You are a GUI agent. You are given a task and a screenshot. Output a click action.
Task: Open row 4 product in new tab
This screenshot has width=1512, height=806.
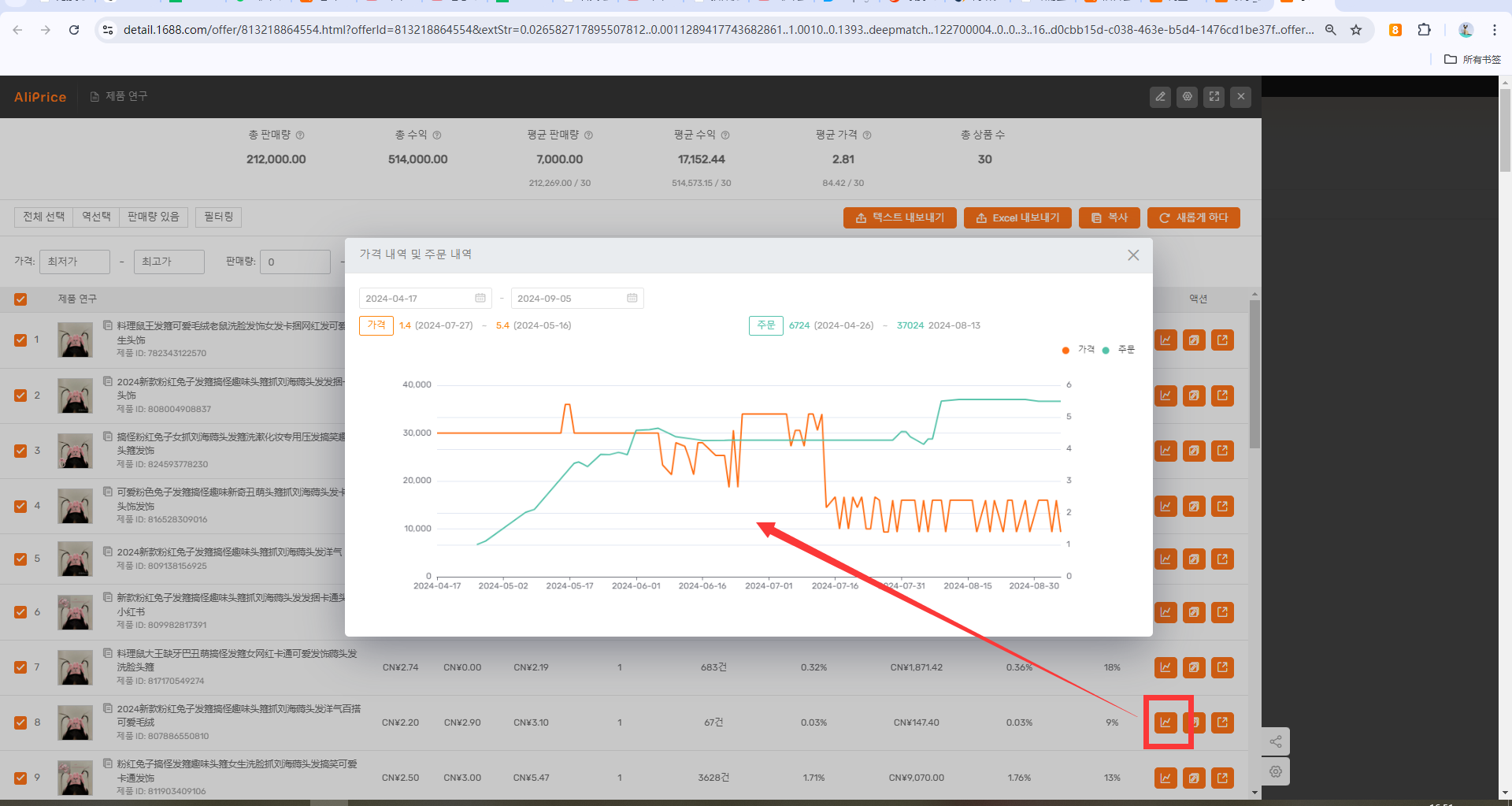1222,506
